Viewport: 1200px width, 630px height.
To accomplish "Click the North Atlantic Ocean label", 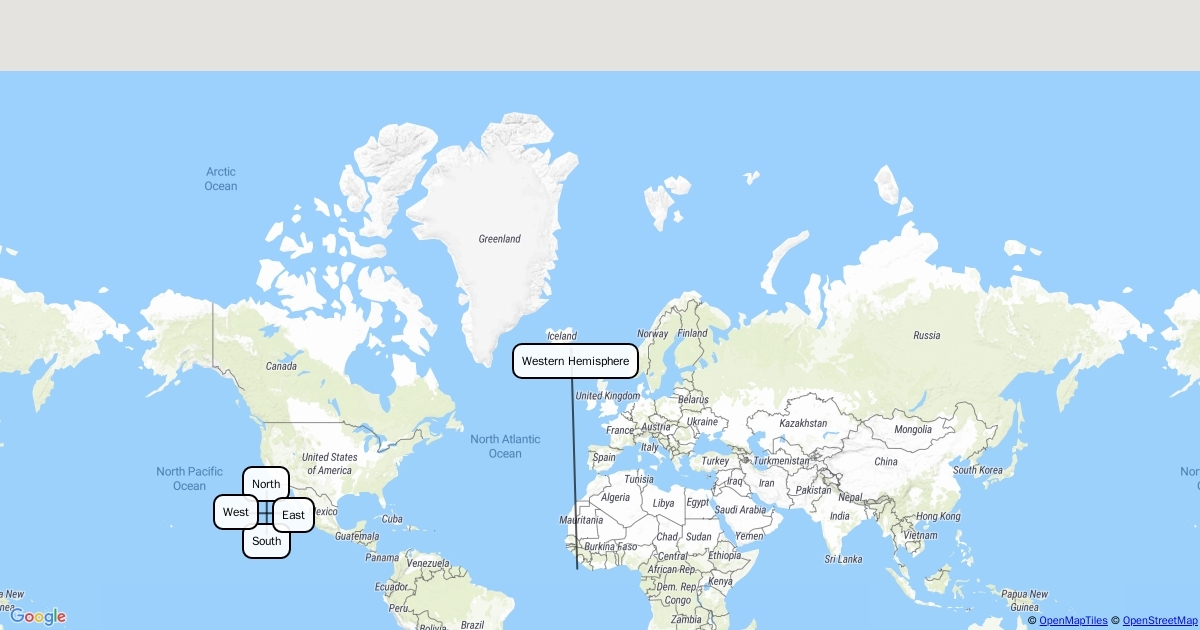I will pyautogui.click(x=505, y=446).
